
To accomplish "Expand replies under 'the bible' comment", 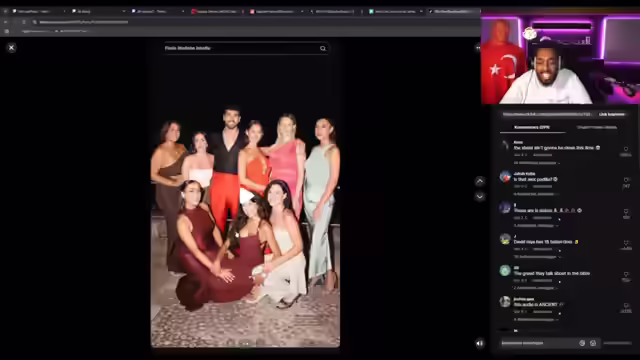I will 536,288.
